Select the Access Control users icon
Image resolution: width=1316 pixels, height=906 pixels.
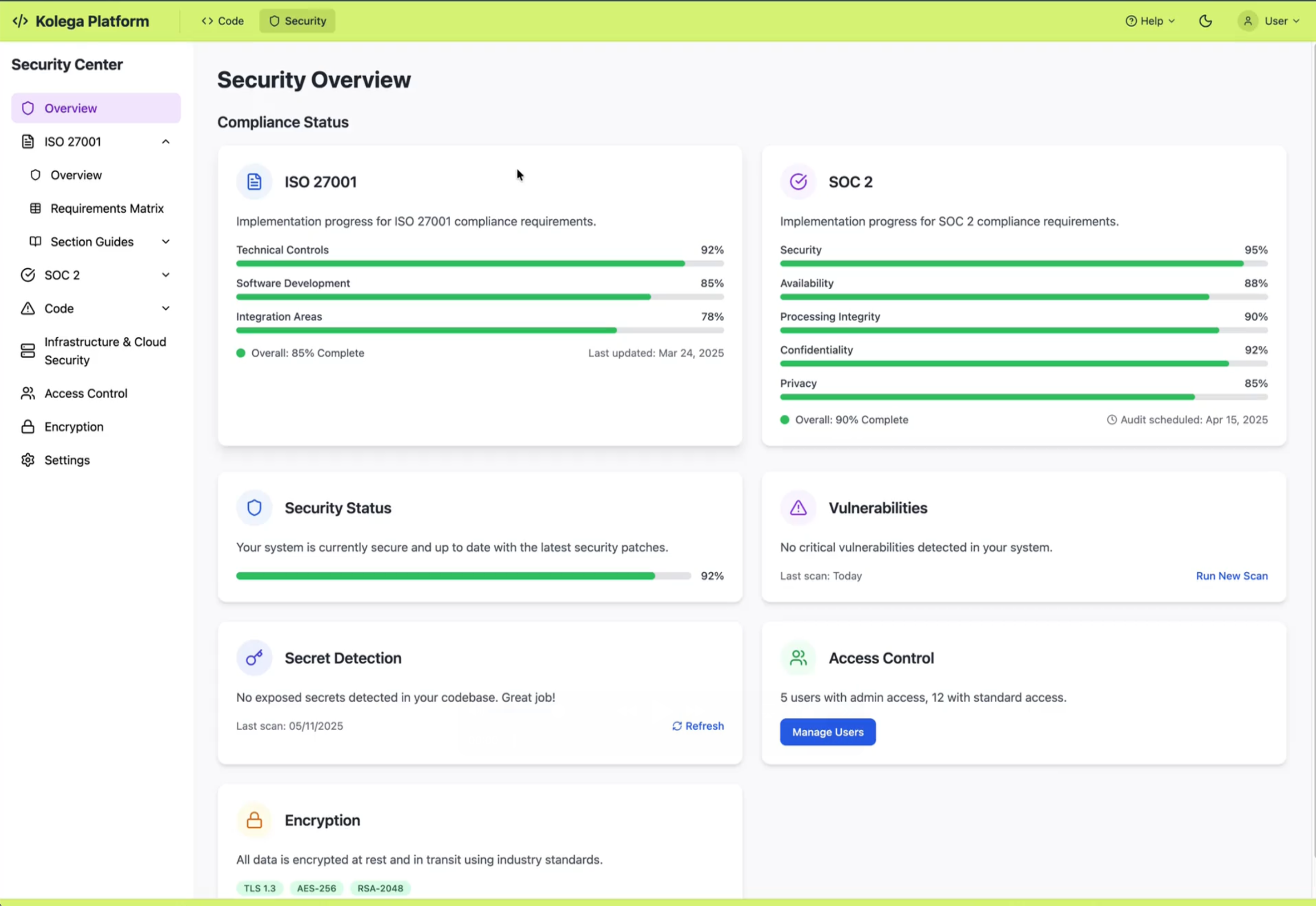(x=28, y=393)
